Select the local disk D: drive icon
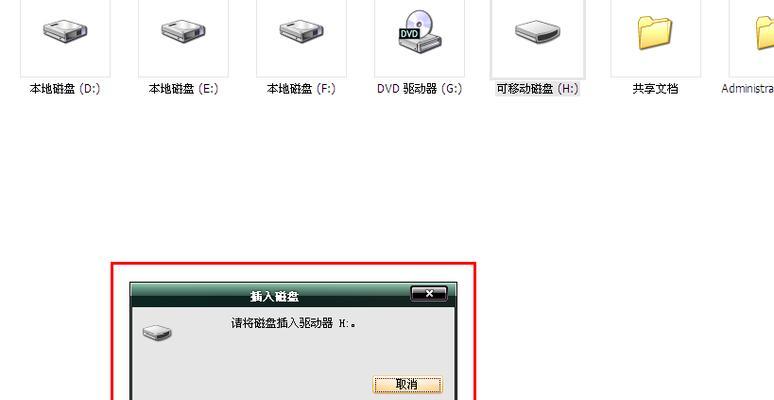Screen dimensions: 774x400 [x=65, y=31]
